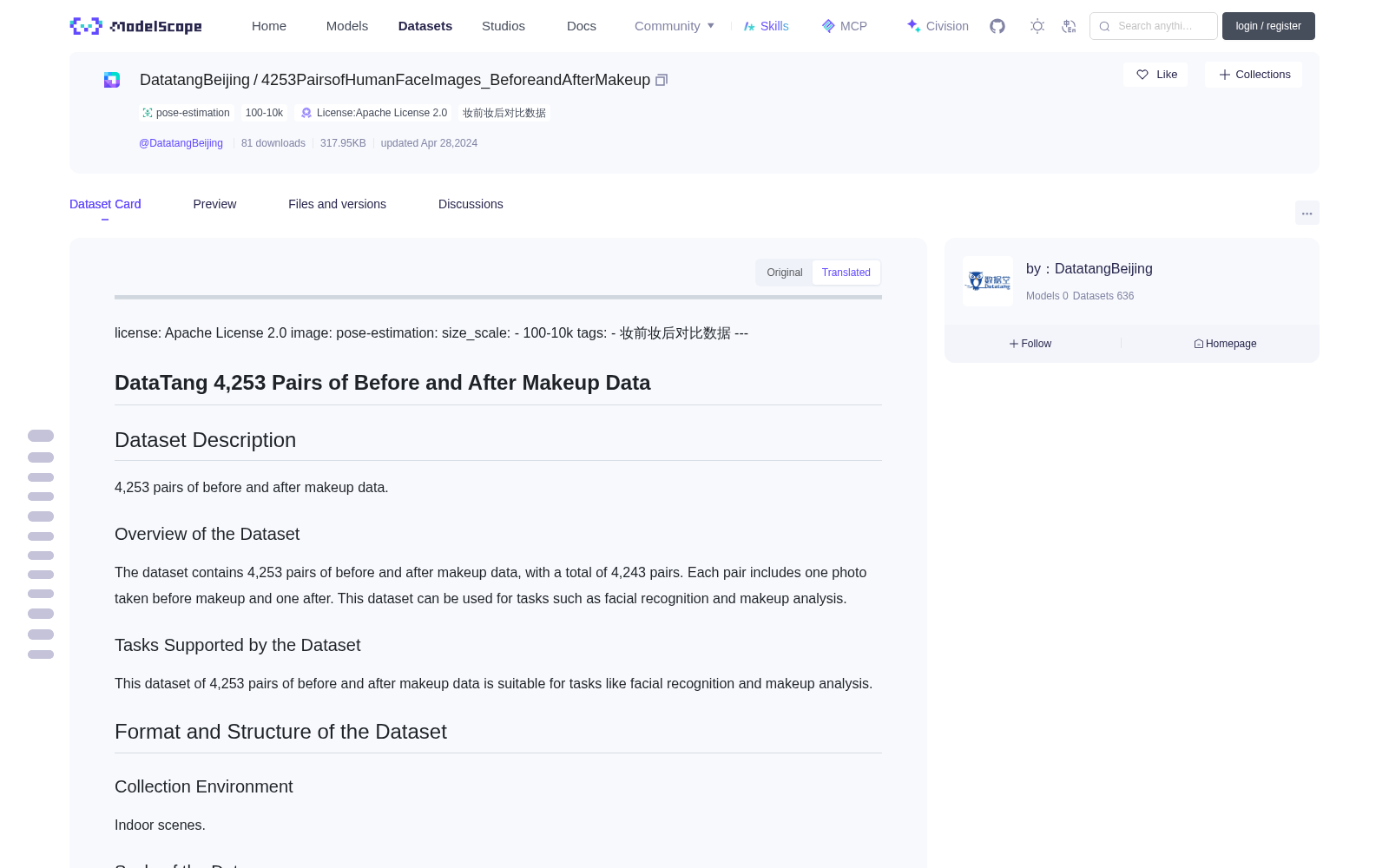The image size is (1389, 868).
Task: Toggle the light/dark theme sun icon
Action: click(1037, 26)
